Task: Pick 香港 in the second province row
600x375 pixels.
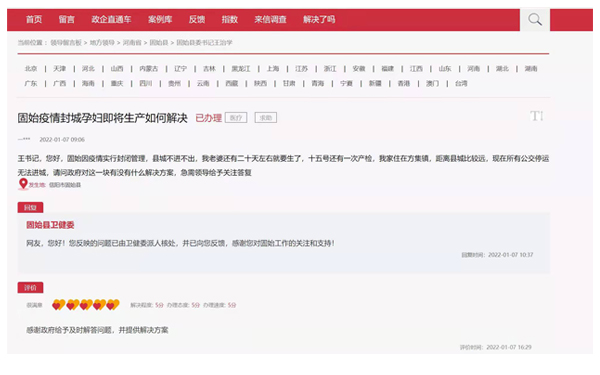Action: [x=404, y=83]
